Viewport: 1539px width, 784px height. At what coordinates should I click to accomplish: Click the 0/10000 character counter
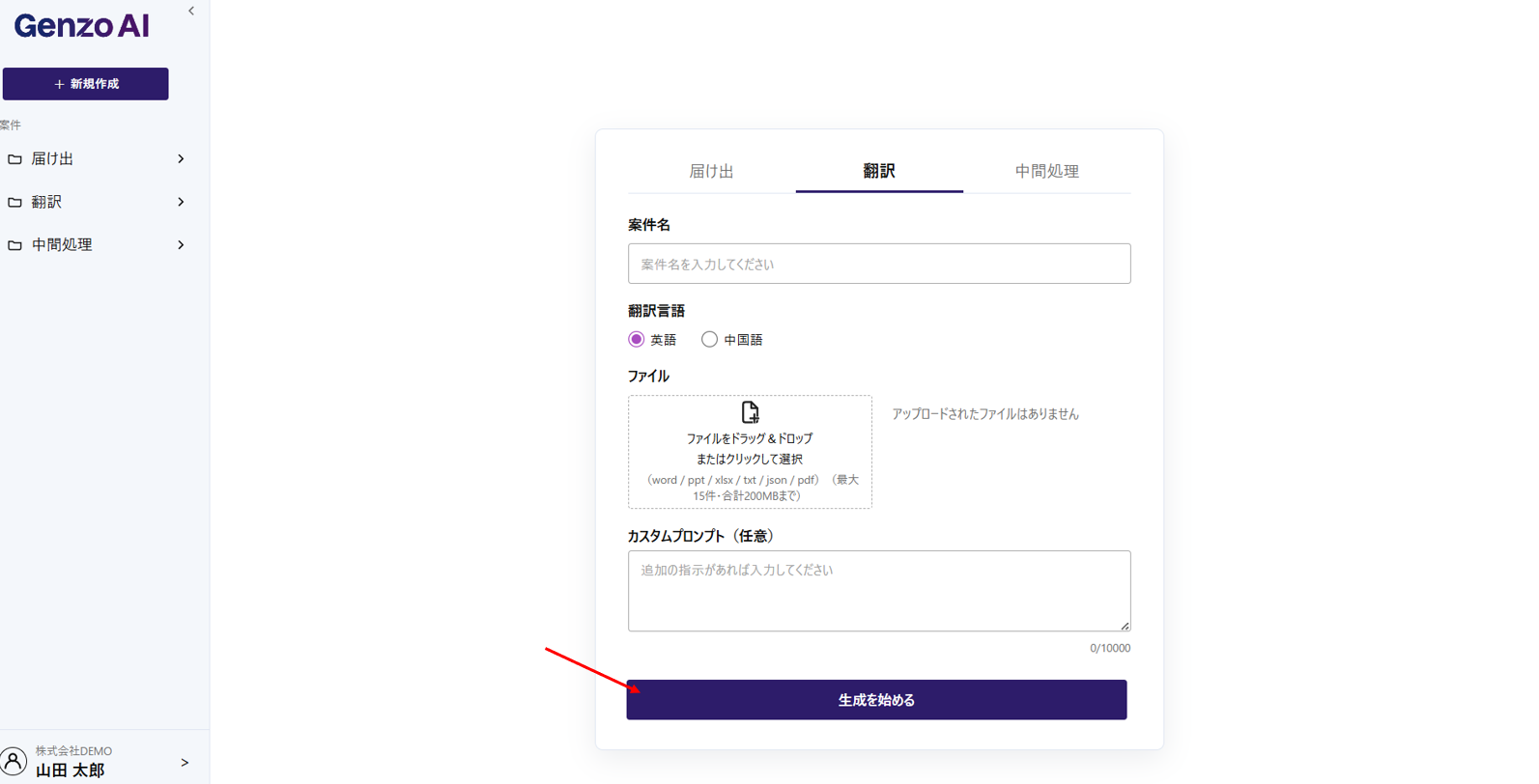(1110, 649)
